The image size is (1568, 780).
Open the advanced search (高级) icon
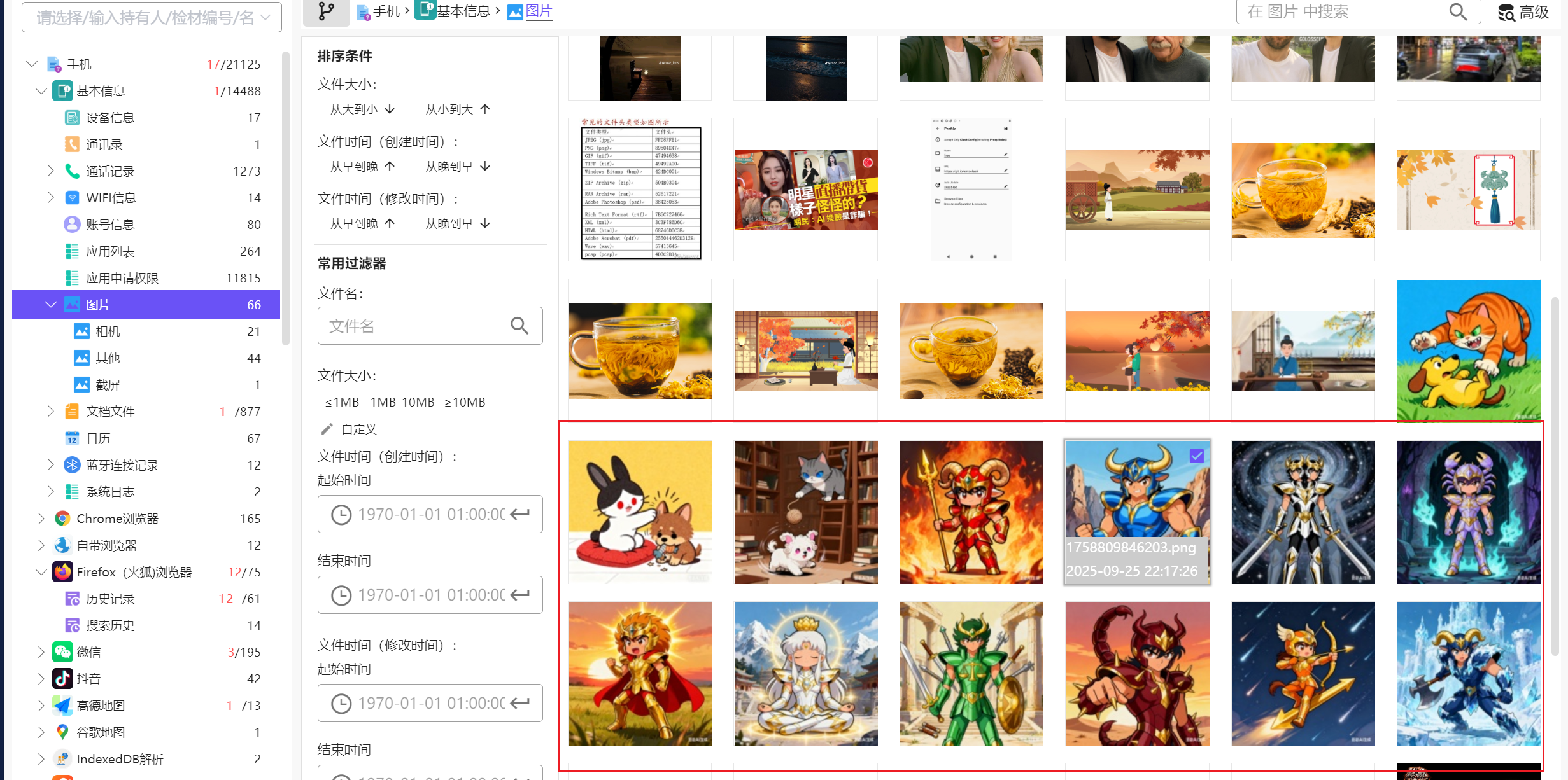(1507, 12)
